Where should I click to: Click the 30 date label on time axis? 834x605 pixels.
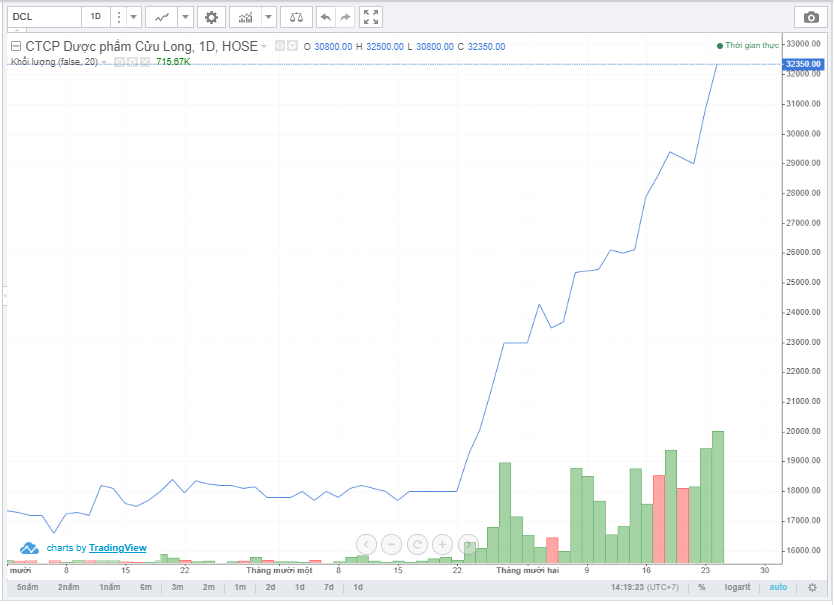764,570
